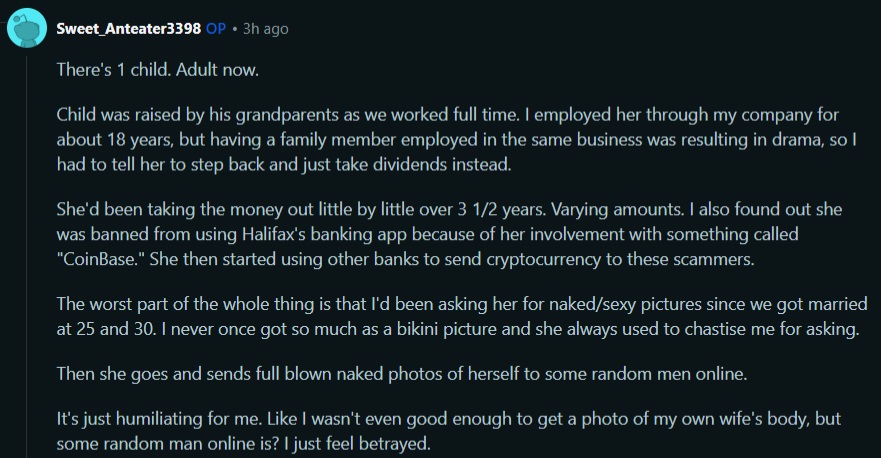Open the Sweet_Anteater3398 avatar icon
The height and width of the screenshot is (458, 881).
click(26, 28)
